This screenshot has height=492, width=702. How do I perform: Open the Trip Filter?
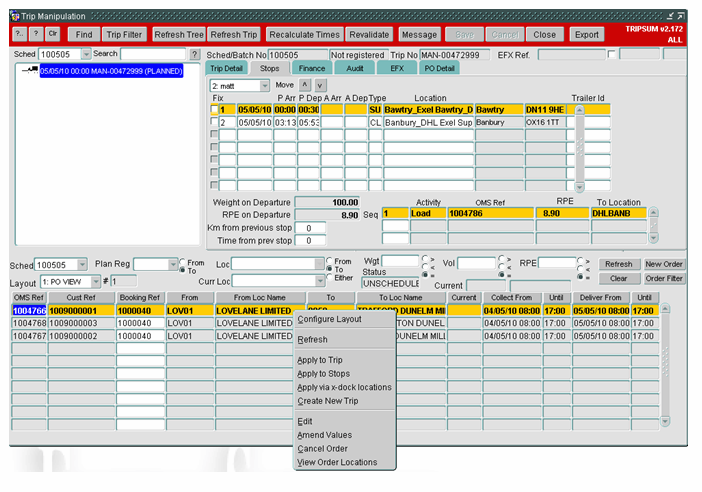pos(124,34)
